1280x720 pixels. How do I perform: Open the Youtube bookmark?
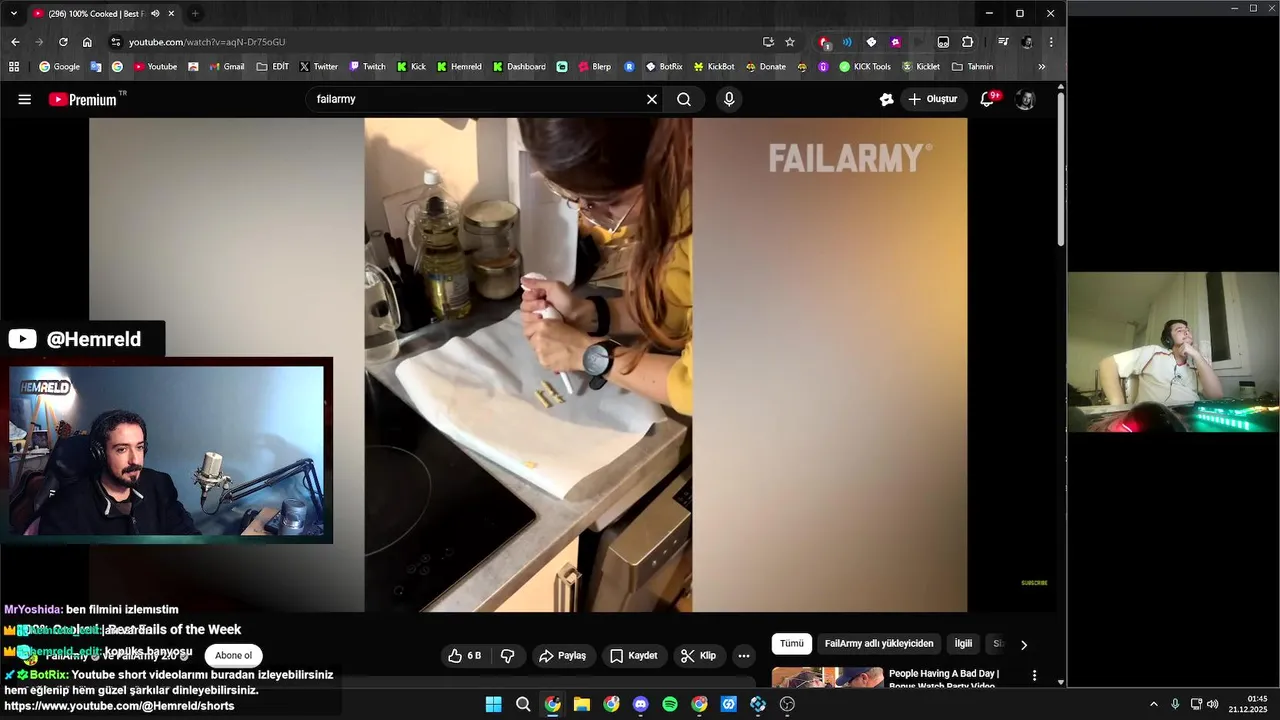coord(155,67)
